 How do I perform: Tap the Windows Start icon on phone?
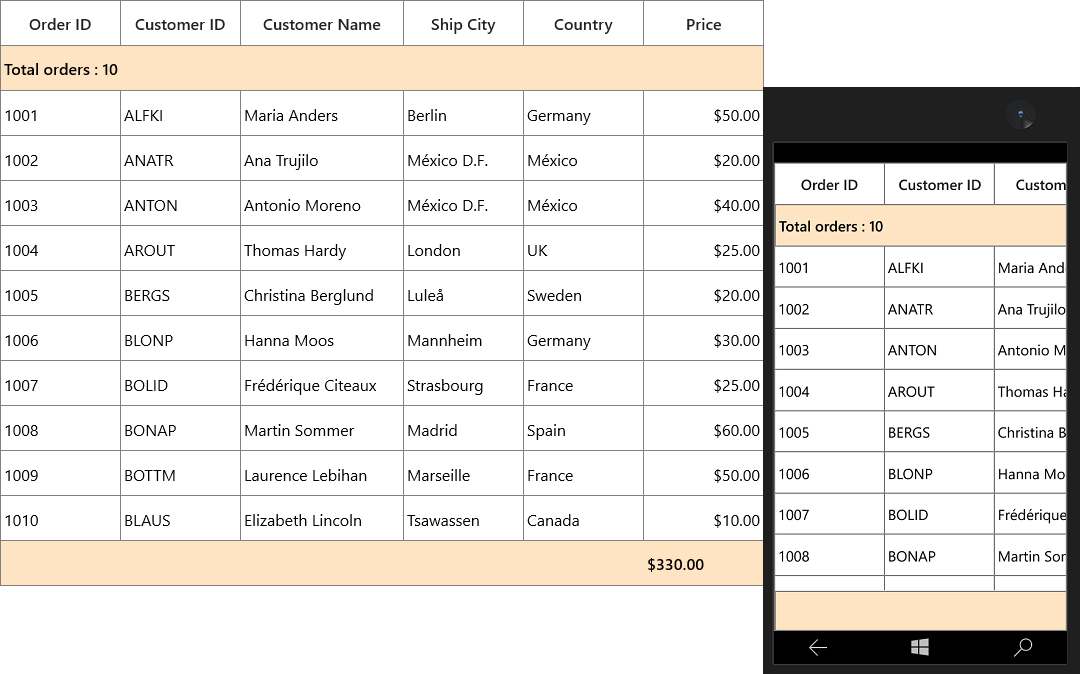coord(920,647)
